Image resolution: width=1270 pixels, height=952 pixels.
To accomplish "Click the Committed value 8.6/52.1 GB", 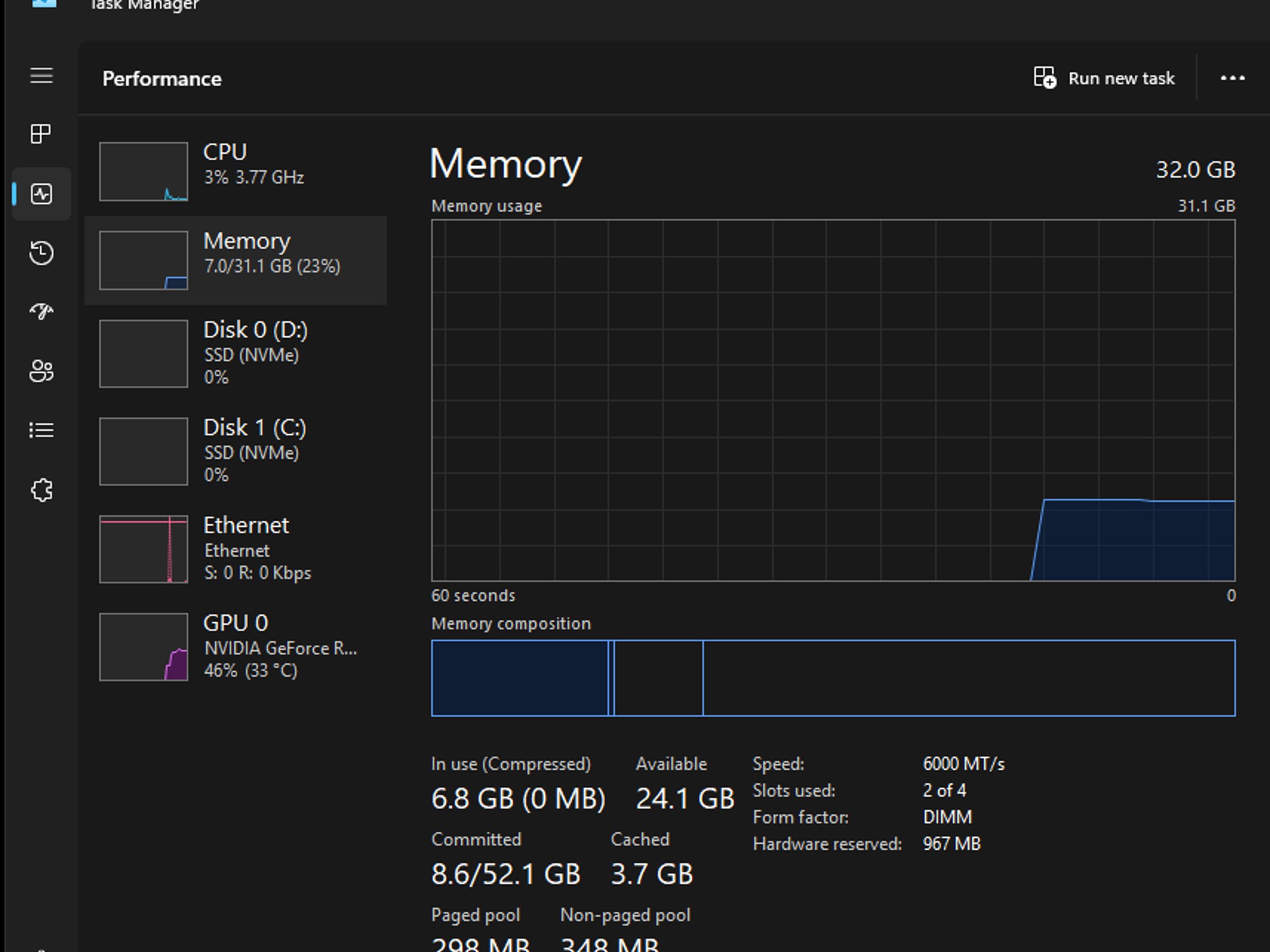I will pos(506,874).
